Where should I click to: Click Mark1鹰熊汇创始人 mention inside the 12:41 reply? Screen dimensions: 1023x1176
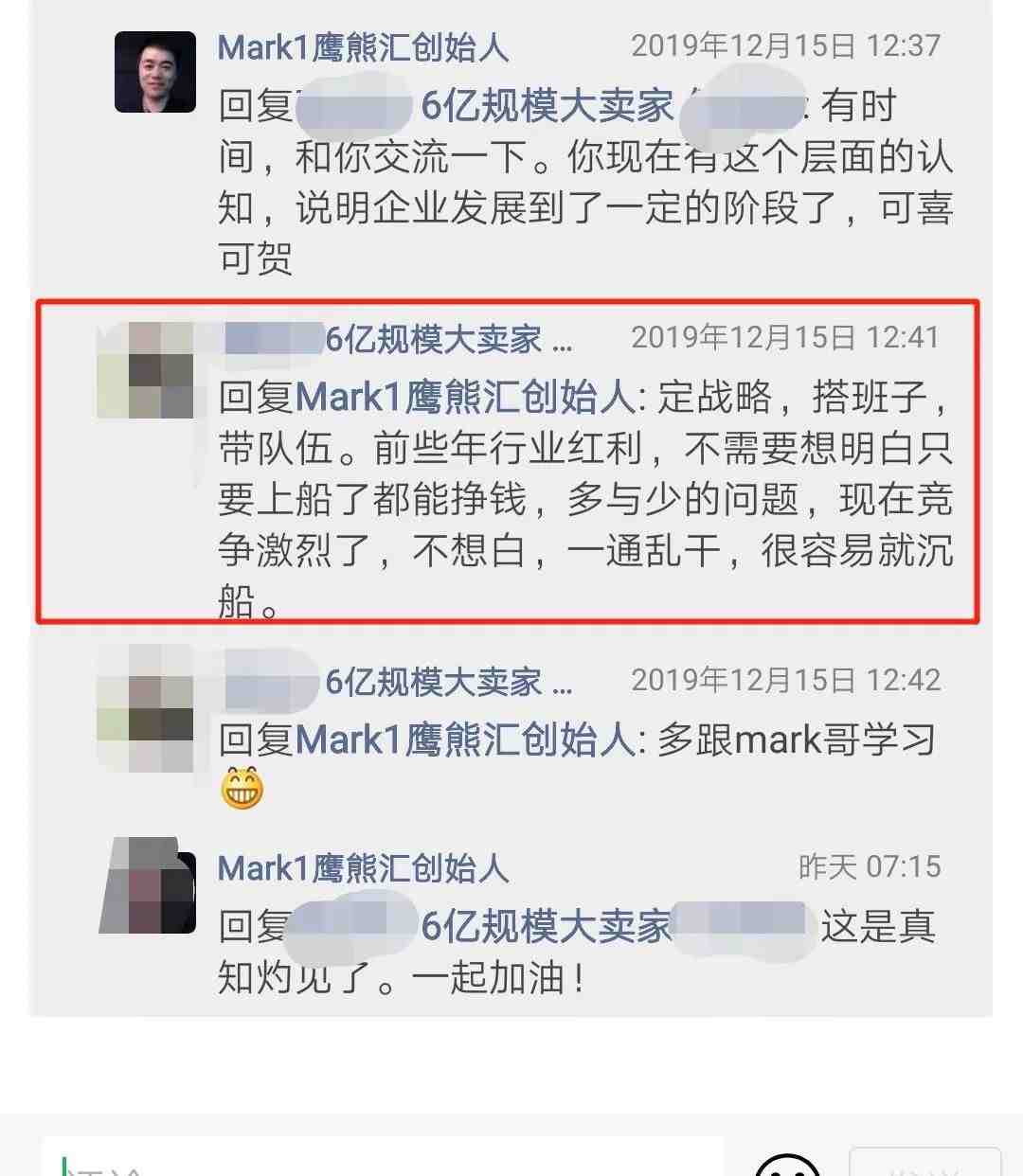[x=465, y=398]
